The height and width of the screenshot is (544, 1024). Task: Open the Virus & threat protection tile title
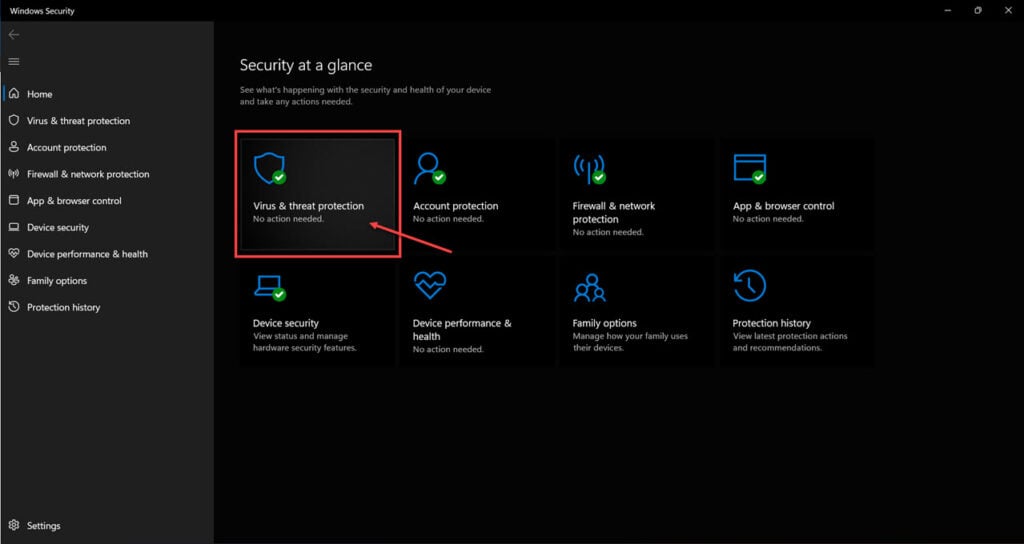click(x=308, y=206)
